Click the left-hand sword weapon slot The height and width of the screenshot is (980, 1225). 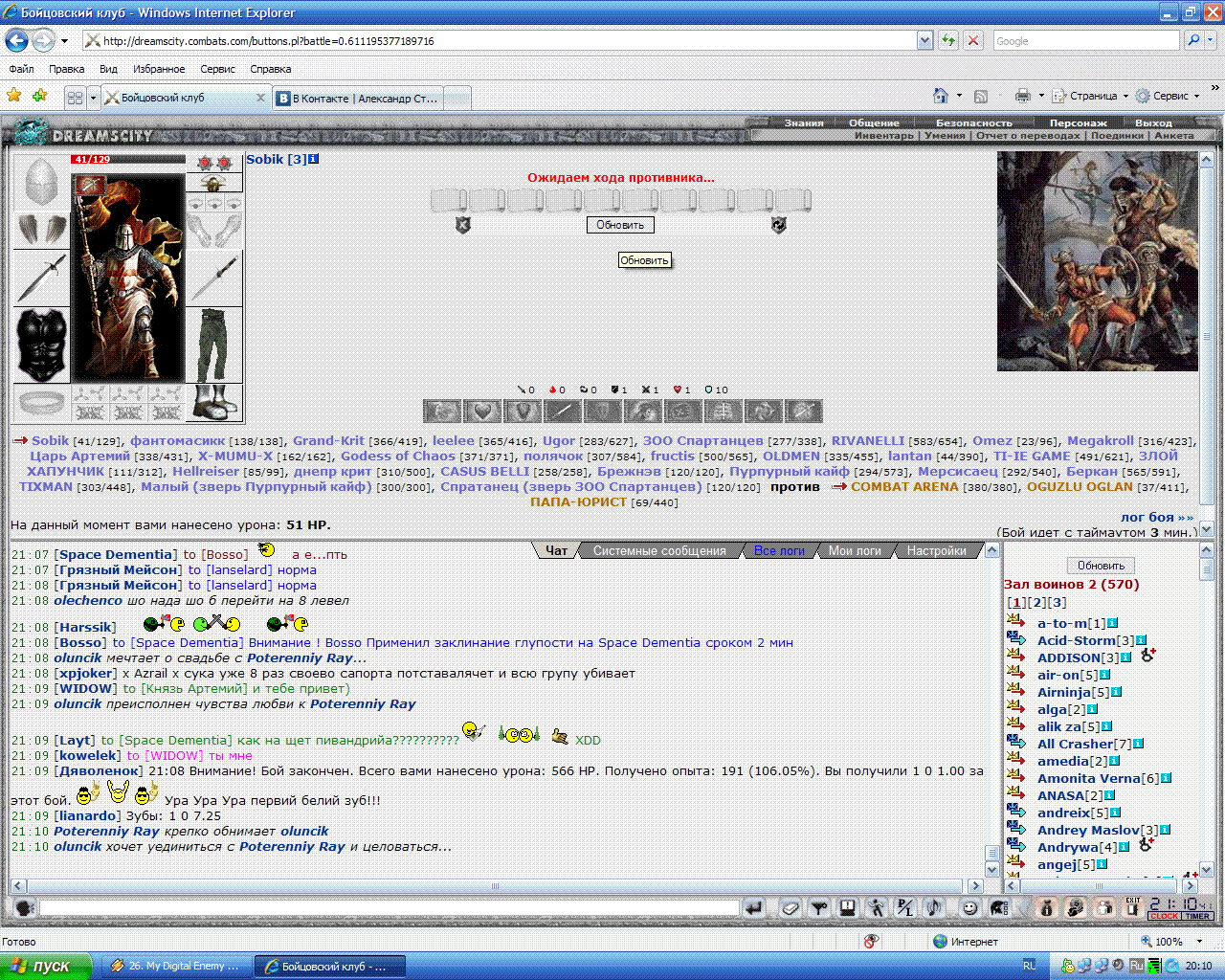click(x=42, y=278)
